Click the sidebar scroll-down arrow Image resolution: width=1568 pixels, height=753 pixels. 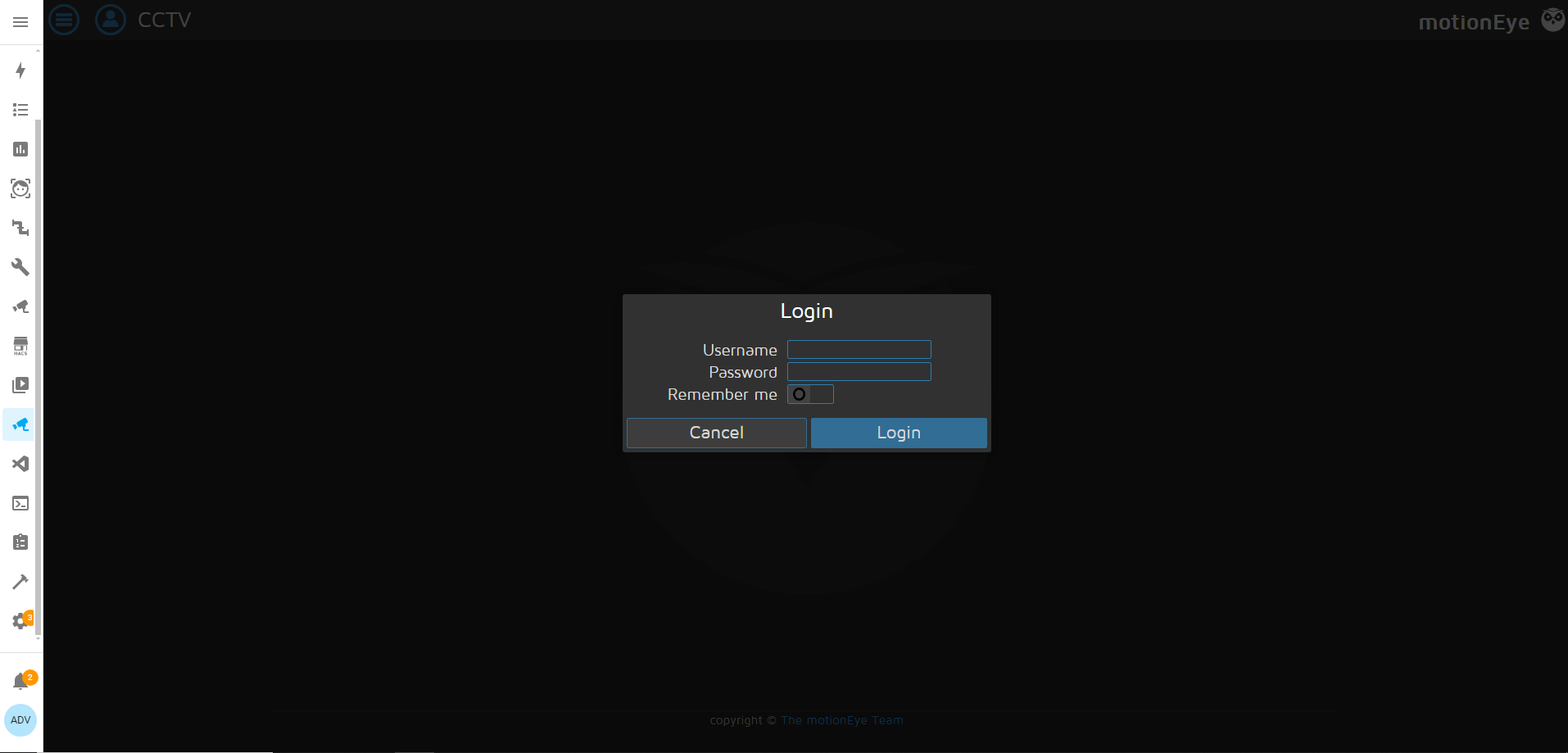pos(38,638)
